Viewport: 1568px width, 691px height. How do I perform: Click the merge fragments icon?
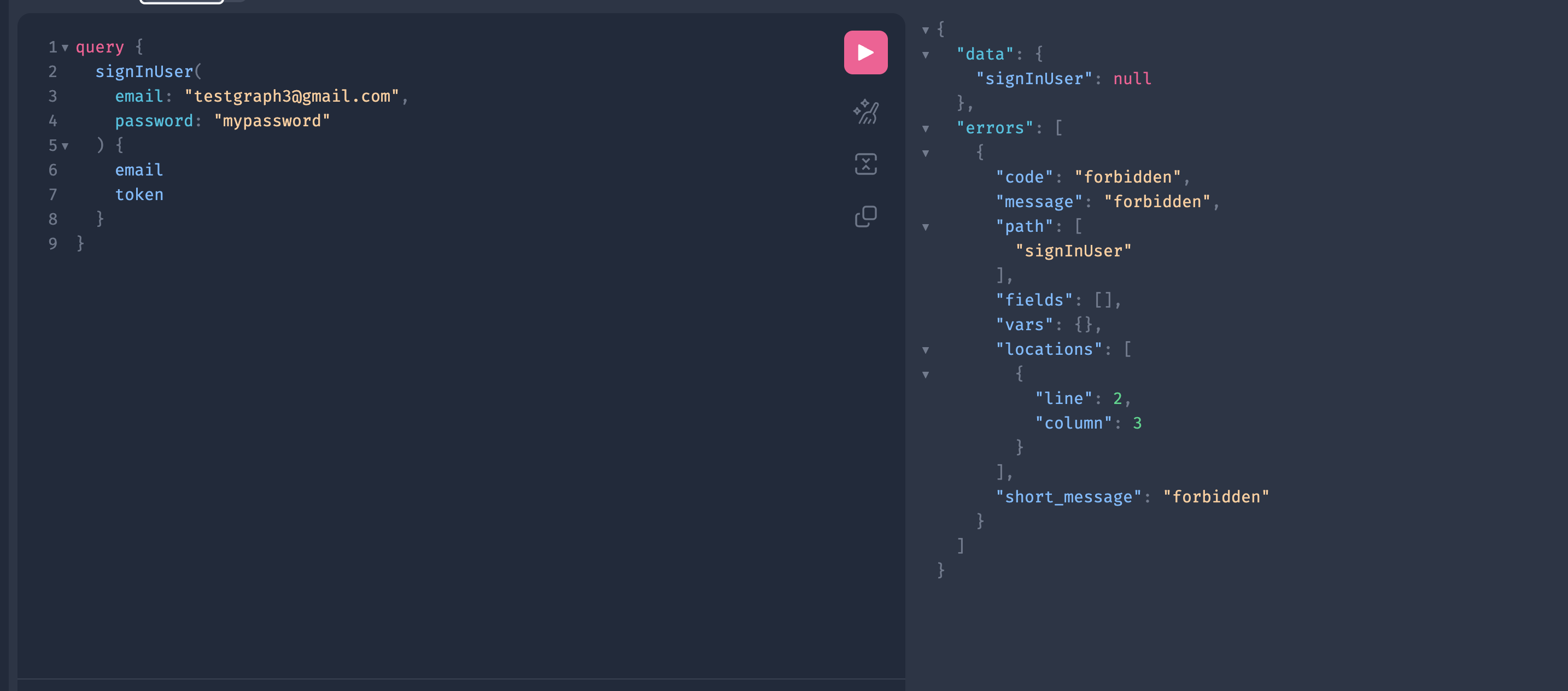pyautogui.click(x=865, y=164)
